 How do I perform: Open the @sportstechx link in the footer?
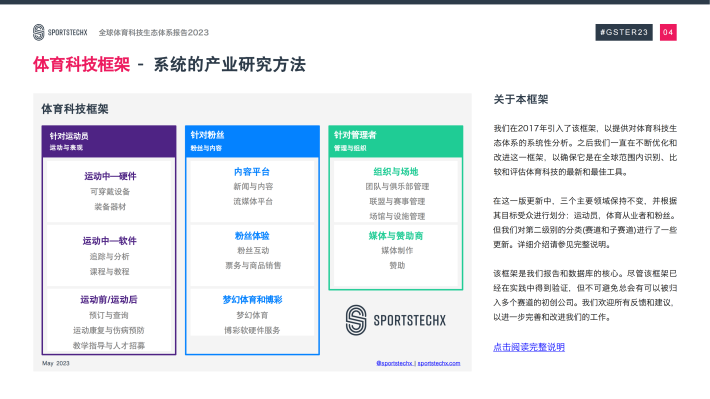pyautogui.click(x=394, y=363)
